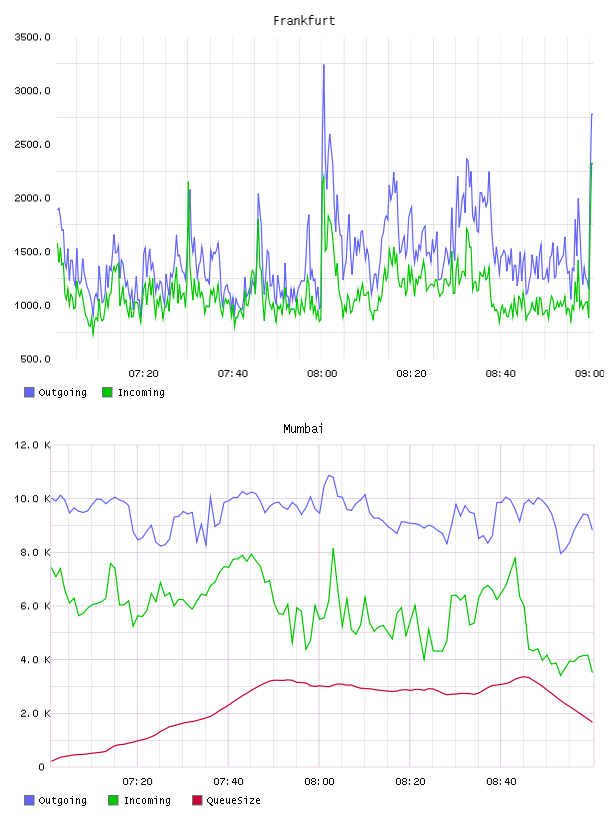Click the 2.0 K y-axis label in Mumbai chart
This screenshot has height=816, width=608.
point(35,713)
